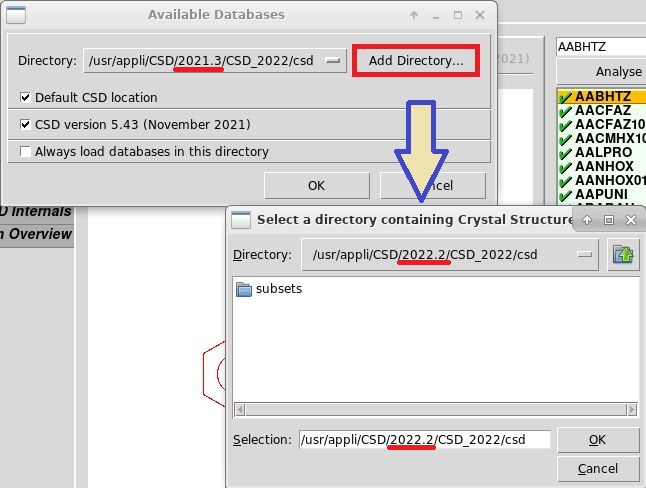Click right arrow of horizontal scrollbar
Viewport: 646px width, 488px height.
631,410
